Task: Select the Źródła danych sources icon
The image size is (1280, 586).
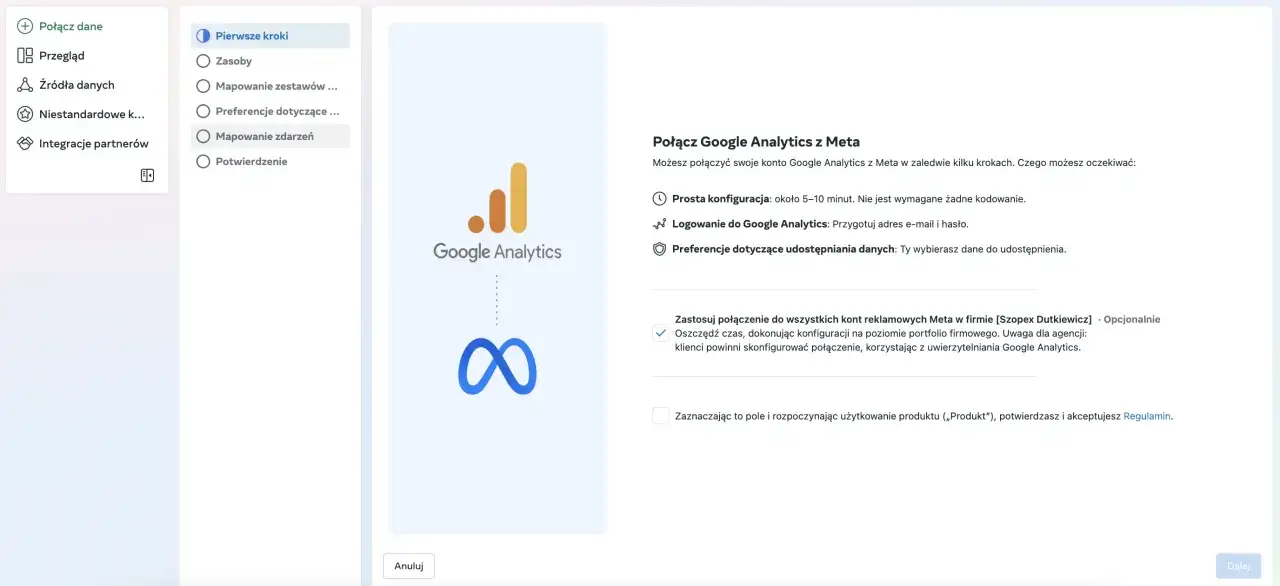Action: pos(24,84)
